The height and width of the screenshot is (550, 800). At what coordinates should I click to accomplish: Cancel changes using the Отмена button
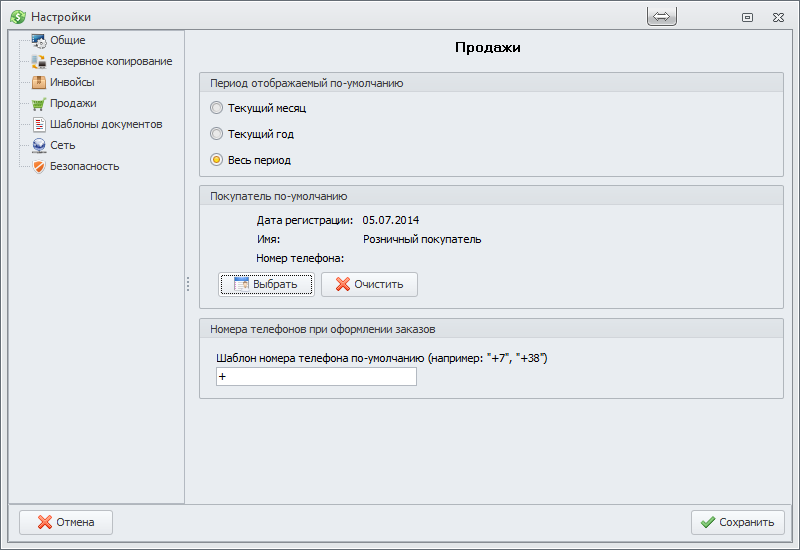(66, 522)
